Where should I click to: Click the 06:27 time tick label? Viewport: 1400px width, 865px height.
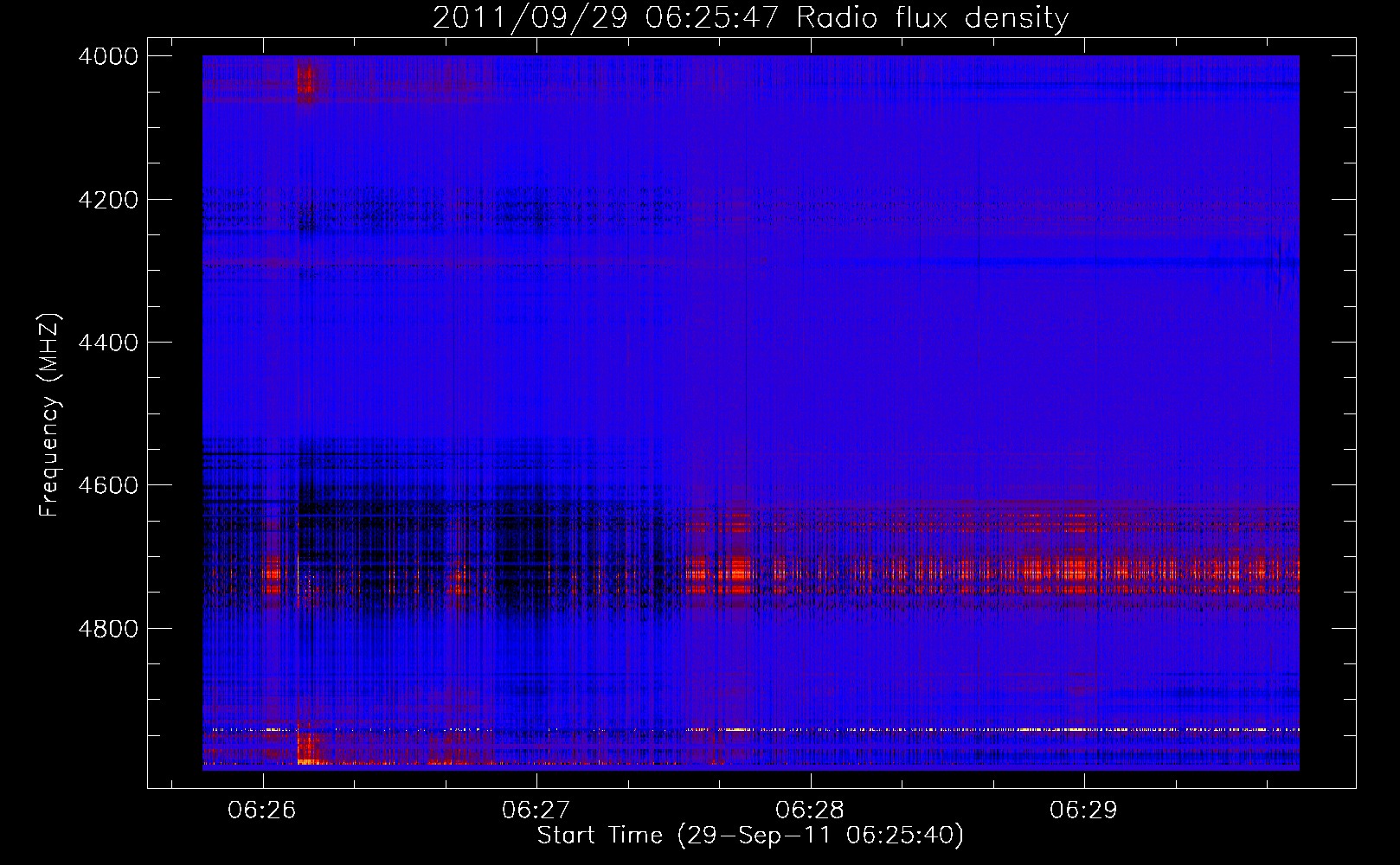click(x=536, y=811)
